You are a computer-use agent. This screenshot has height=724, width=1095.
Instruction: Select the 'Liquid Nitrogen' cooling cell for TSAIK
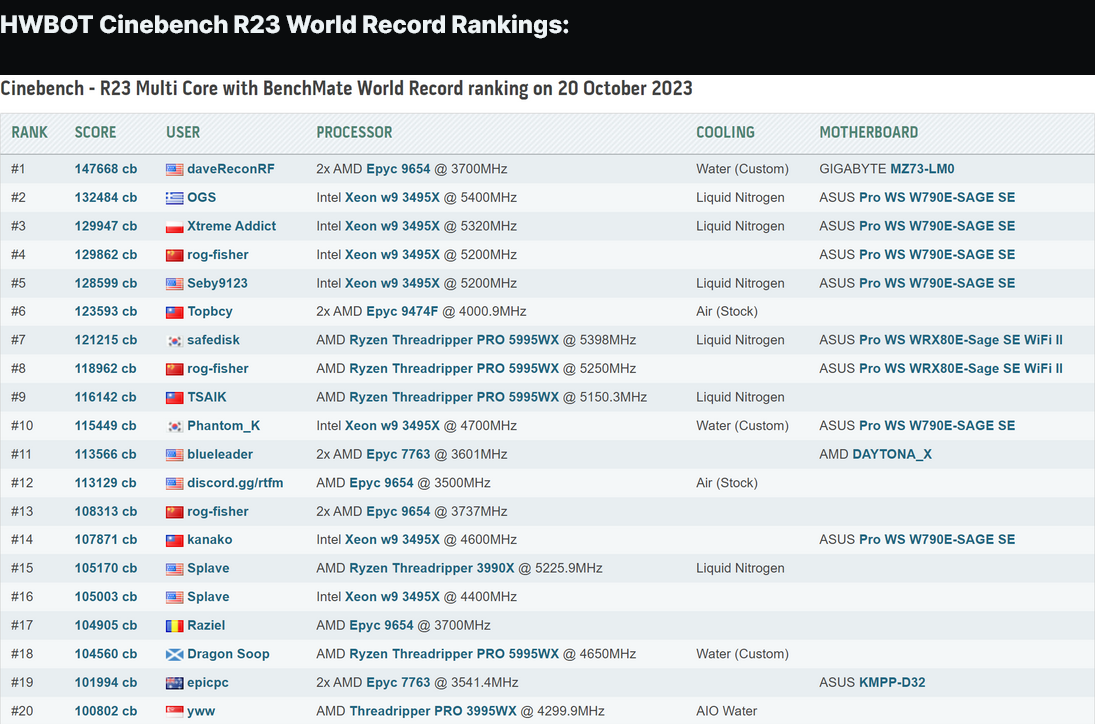click(740, 397)
